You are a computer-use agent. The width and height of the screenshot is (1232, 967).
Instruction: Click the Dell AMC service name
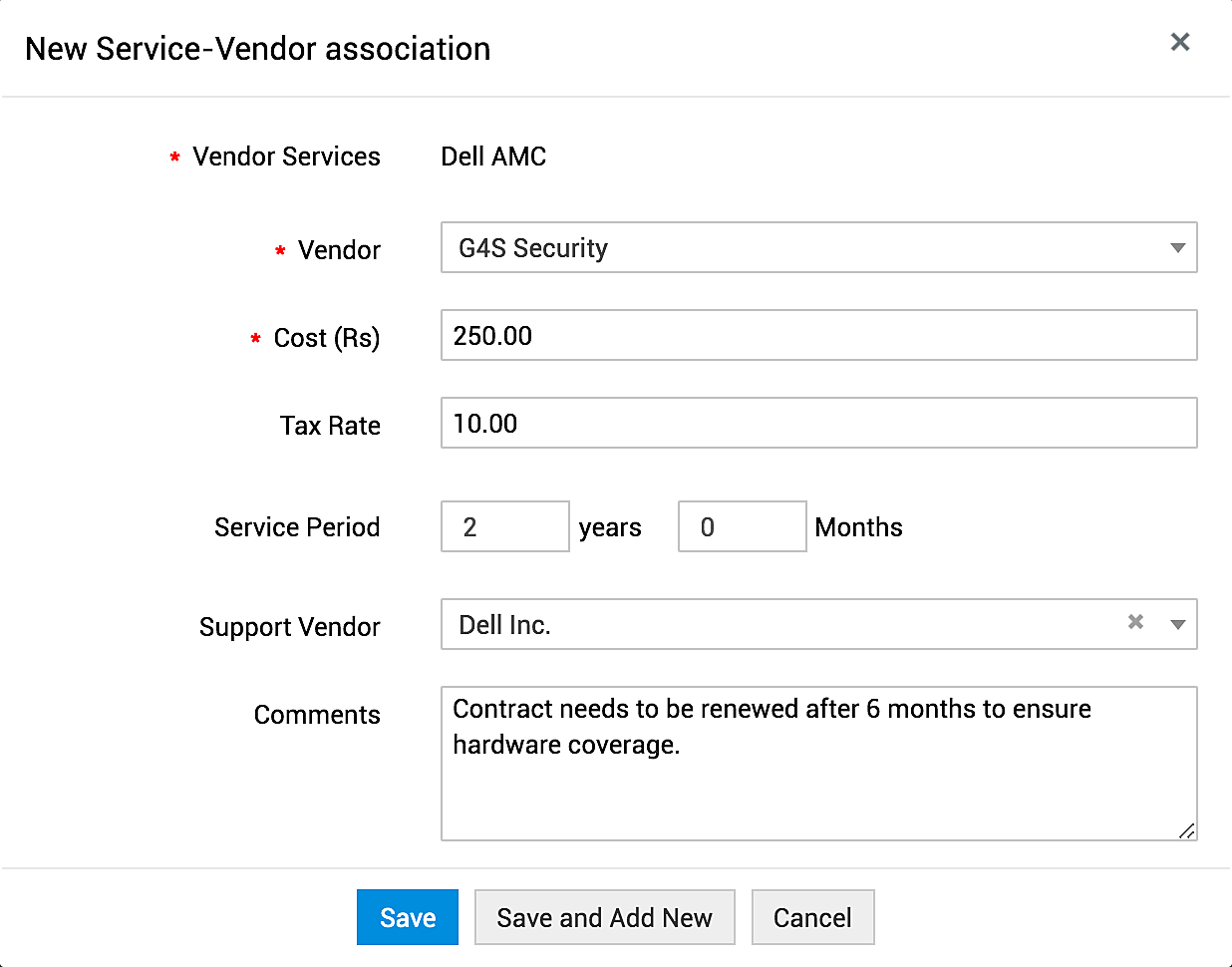coord(493,157)
